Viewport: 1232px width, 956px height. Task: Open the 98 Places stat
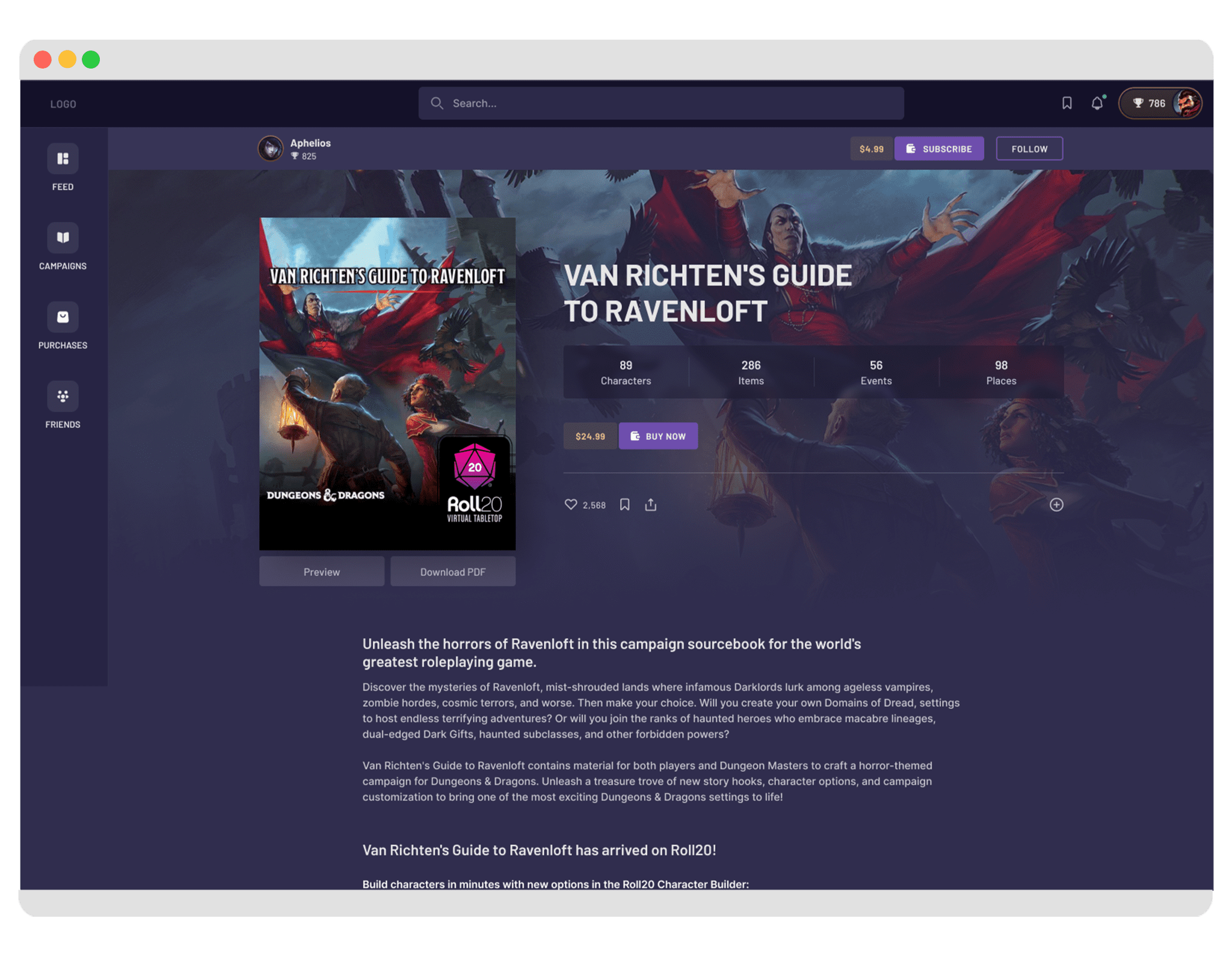[x=1001, y=372]
